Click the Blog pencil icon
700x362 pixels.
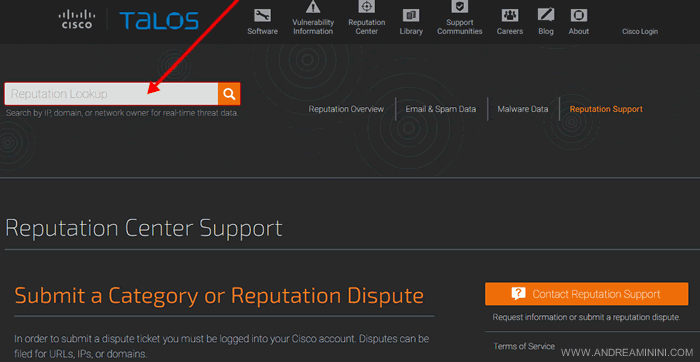546,15
